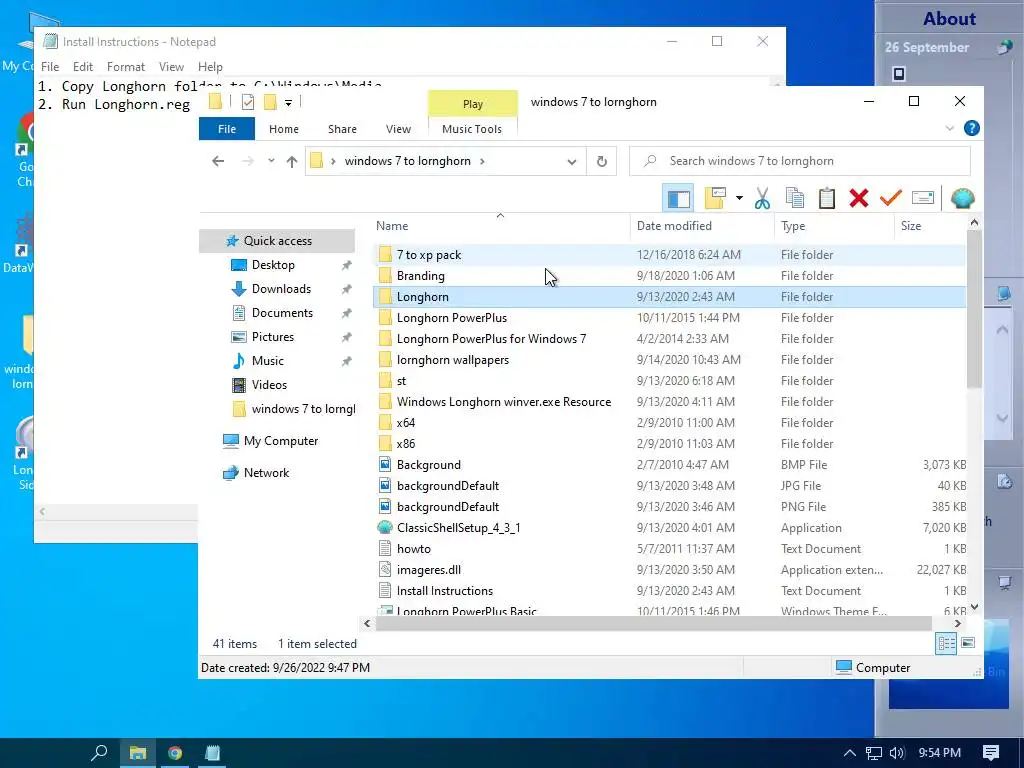This screenshot has width=1024, height=768.
Task: Select Documents in navigation pane
Action: (x=282, y=313)
